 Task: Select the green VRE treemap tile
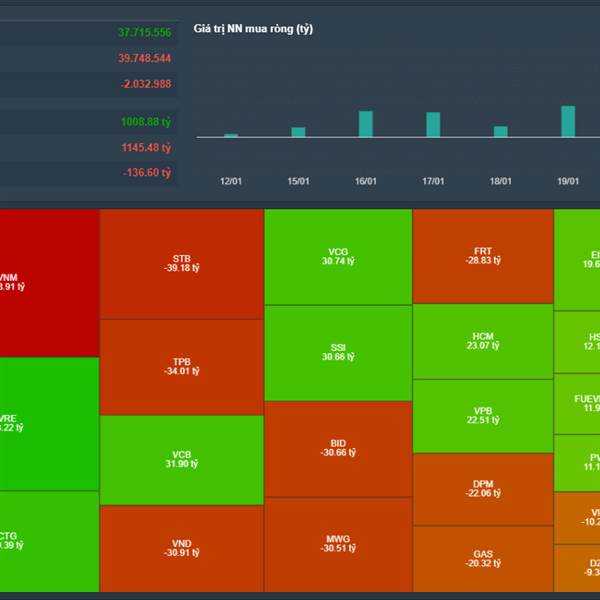coord(49,424)
